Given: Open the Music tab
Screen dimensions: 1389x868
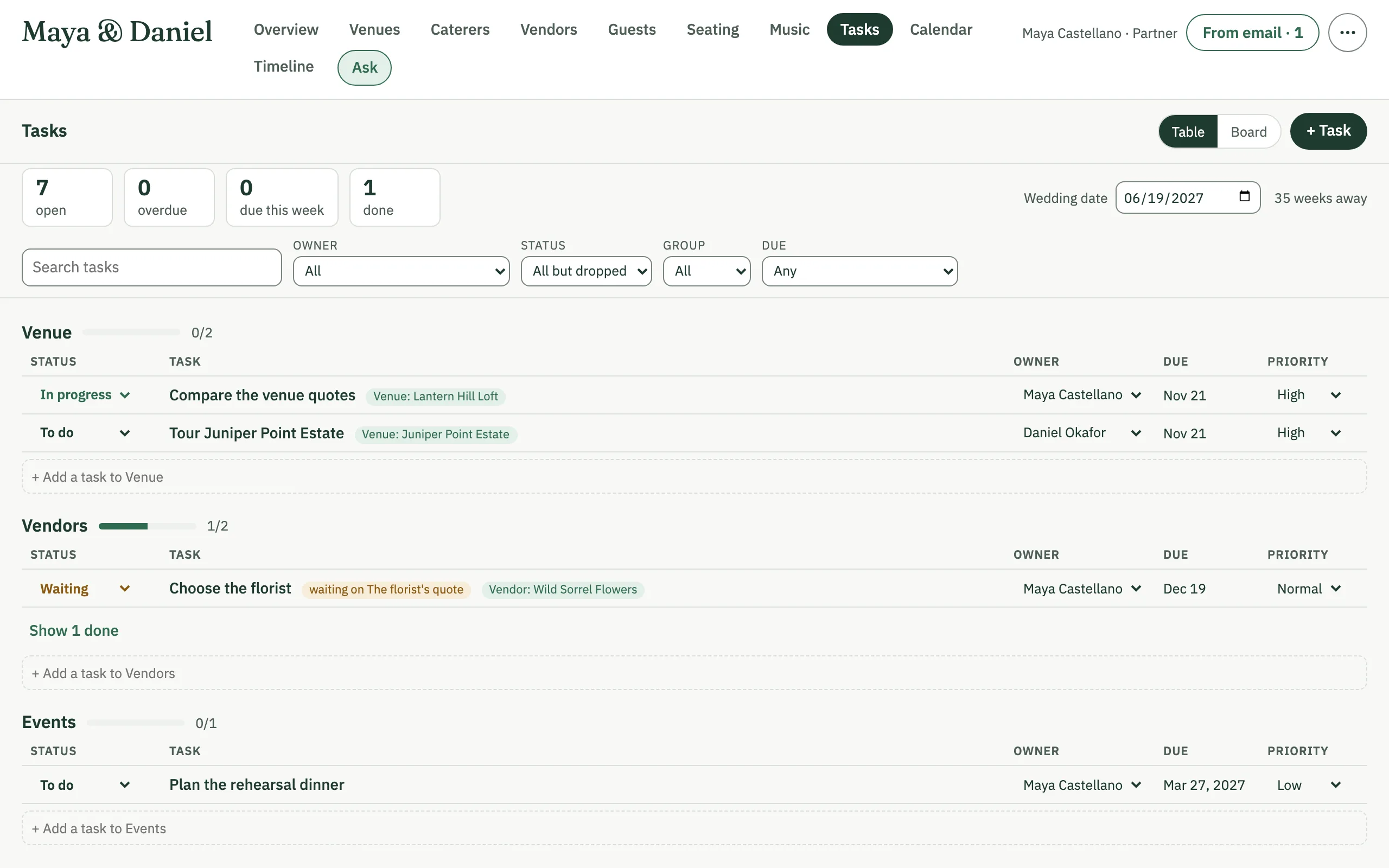Looking at the screenshot, I should (x=789, y=29).
